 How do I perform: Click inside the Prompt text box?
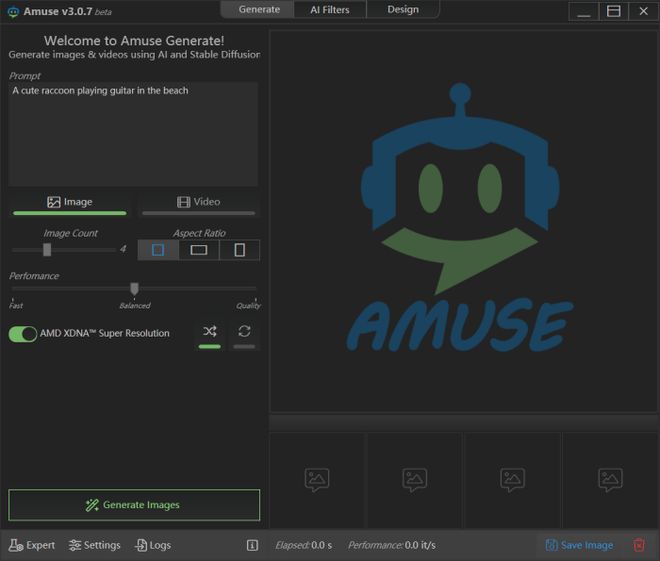pyautogui.click(x=133, y=135)
